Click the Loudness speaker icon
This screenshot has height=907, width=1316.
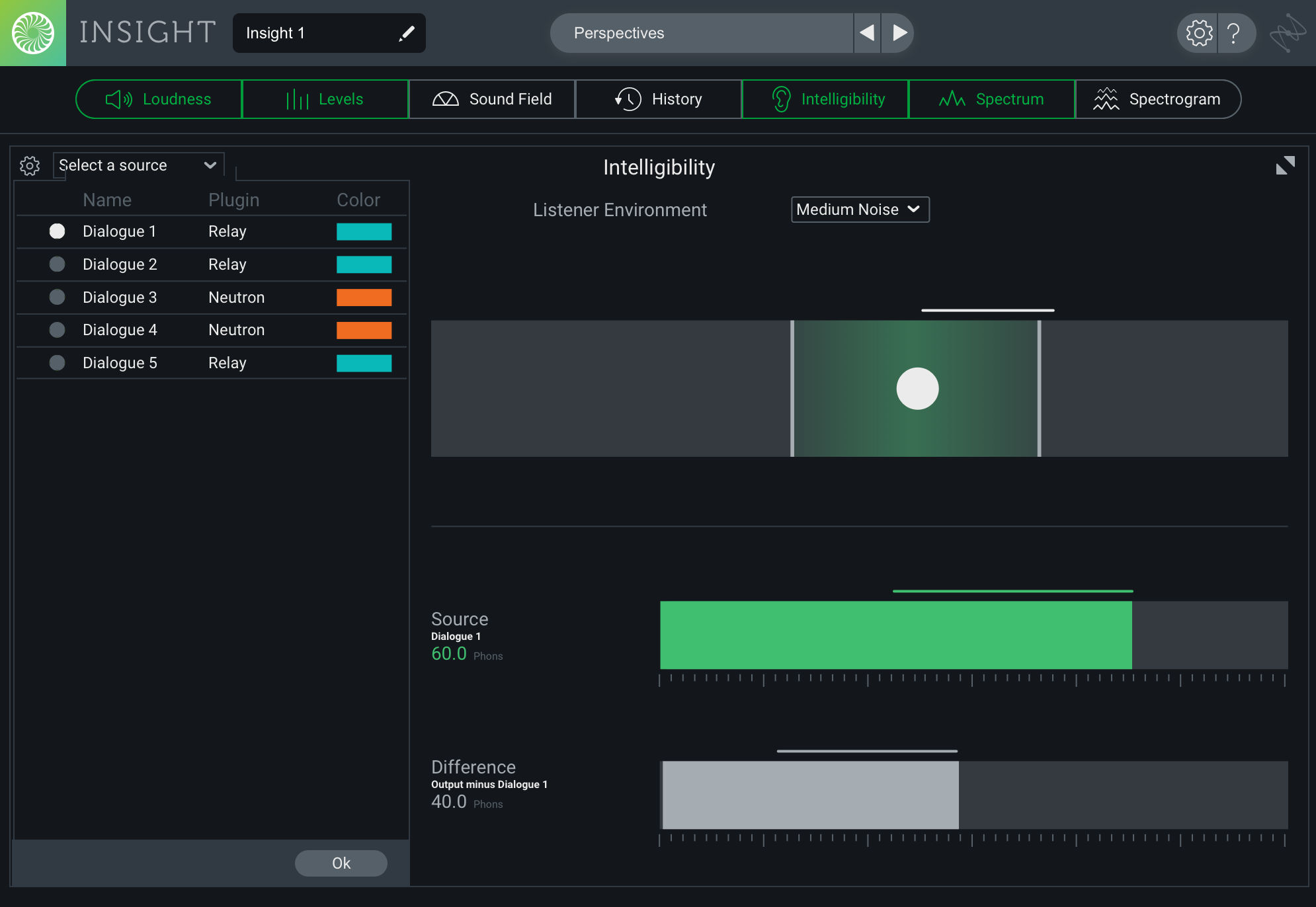pos(119,100)
